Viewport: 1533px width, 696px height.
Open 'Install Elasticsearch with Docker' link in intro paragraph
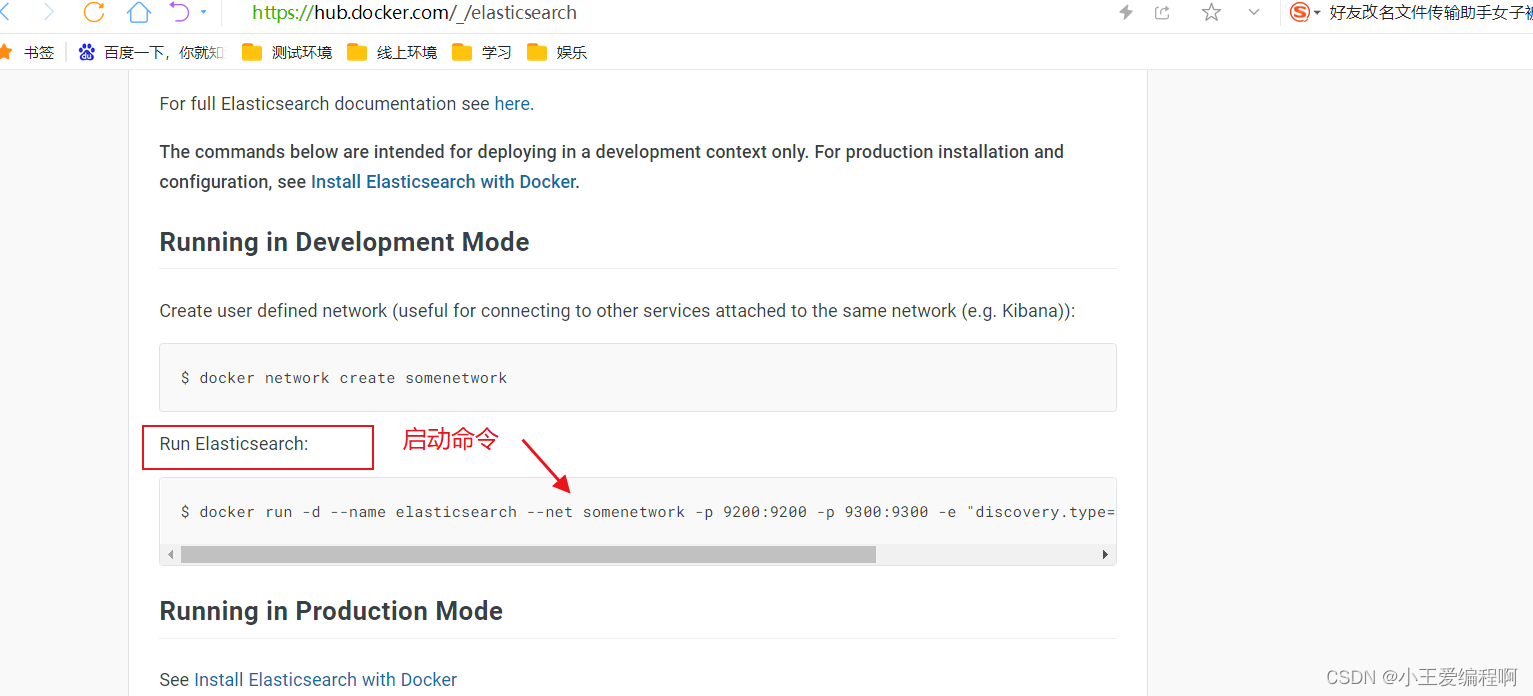coord(443,182)
